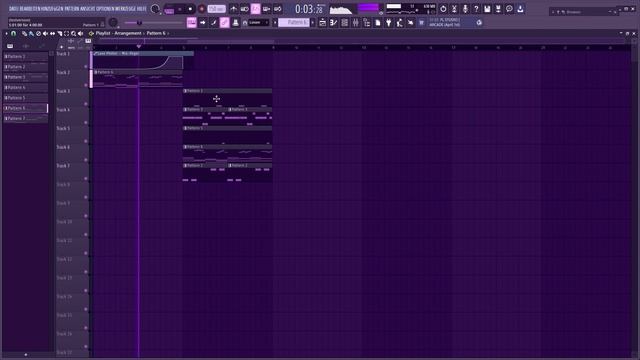Mute Track 1 via its green dot
640x360 pixels.
coord(86,66)
